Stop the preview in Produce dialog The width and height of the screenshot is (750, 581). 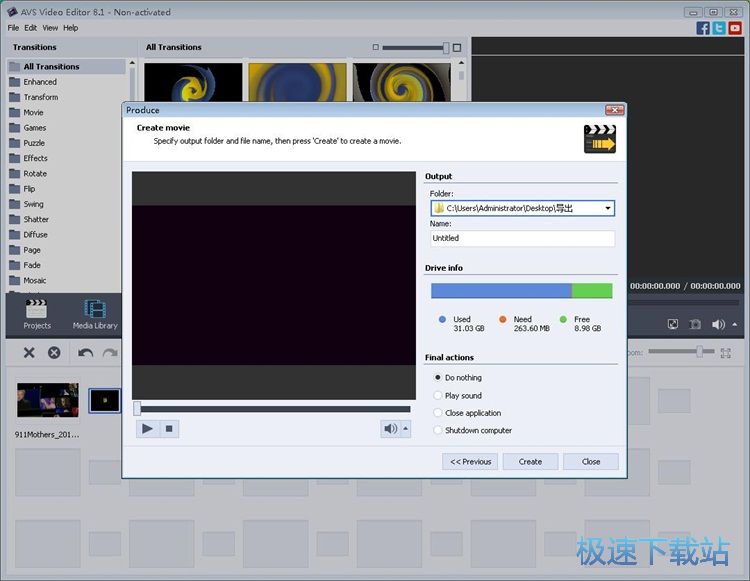pos(169,428)
